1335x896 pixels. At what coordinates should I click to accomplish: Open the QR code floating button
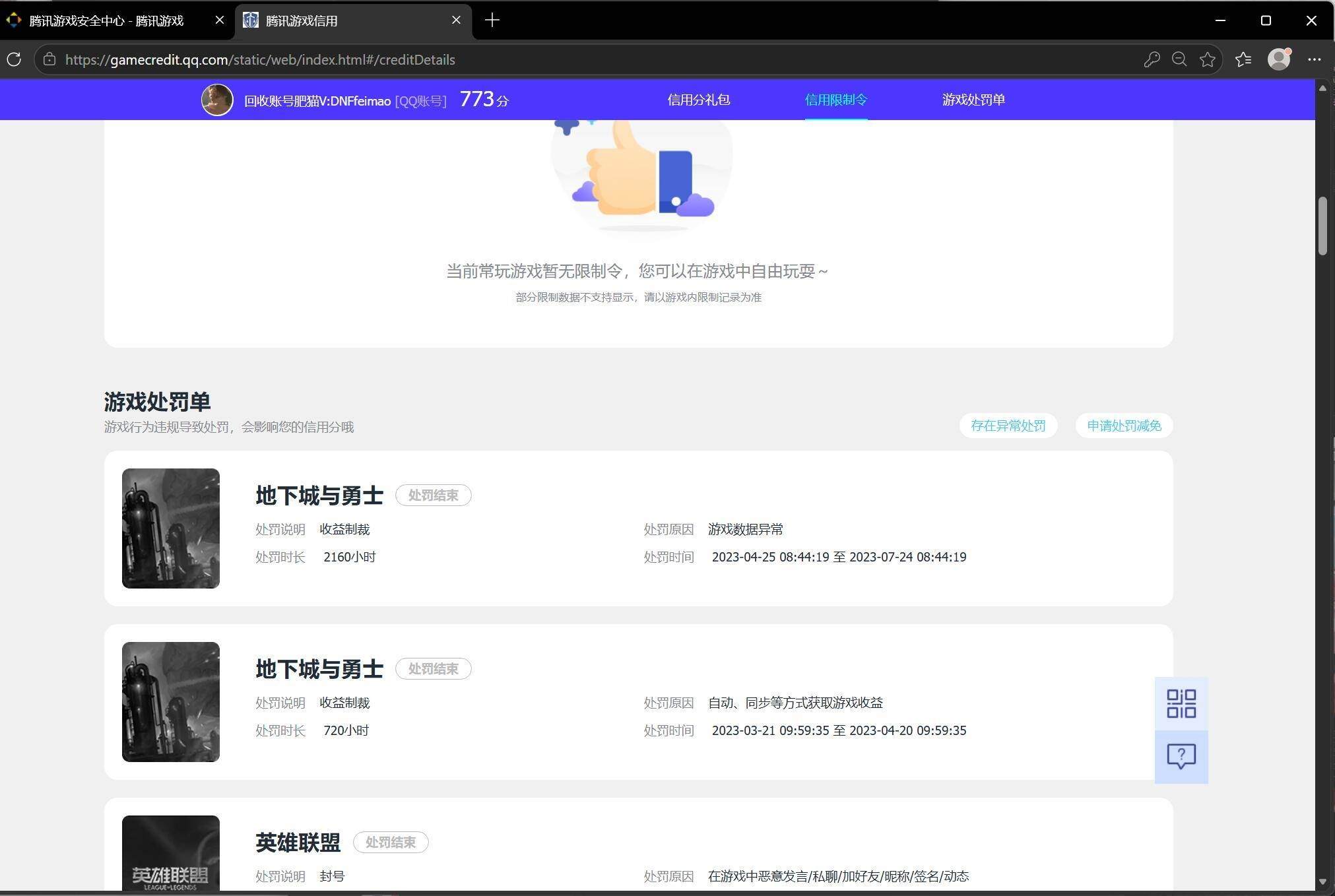pos(1181,704)
